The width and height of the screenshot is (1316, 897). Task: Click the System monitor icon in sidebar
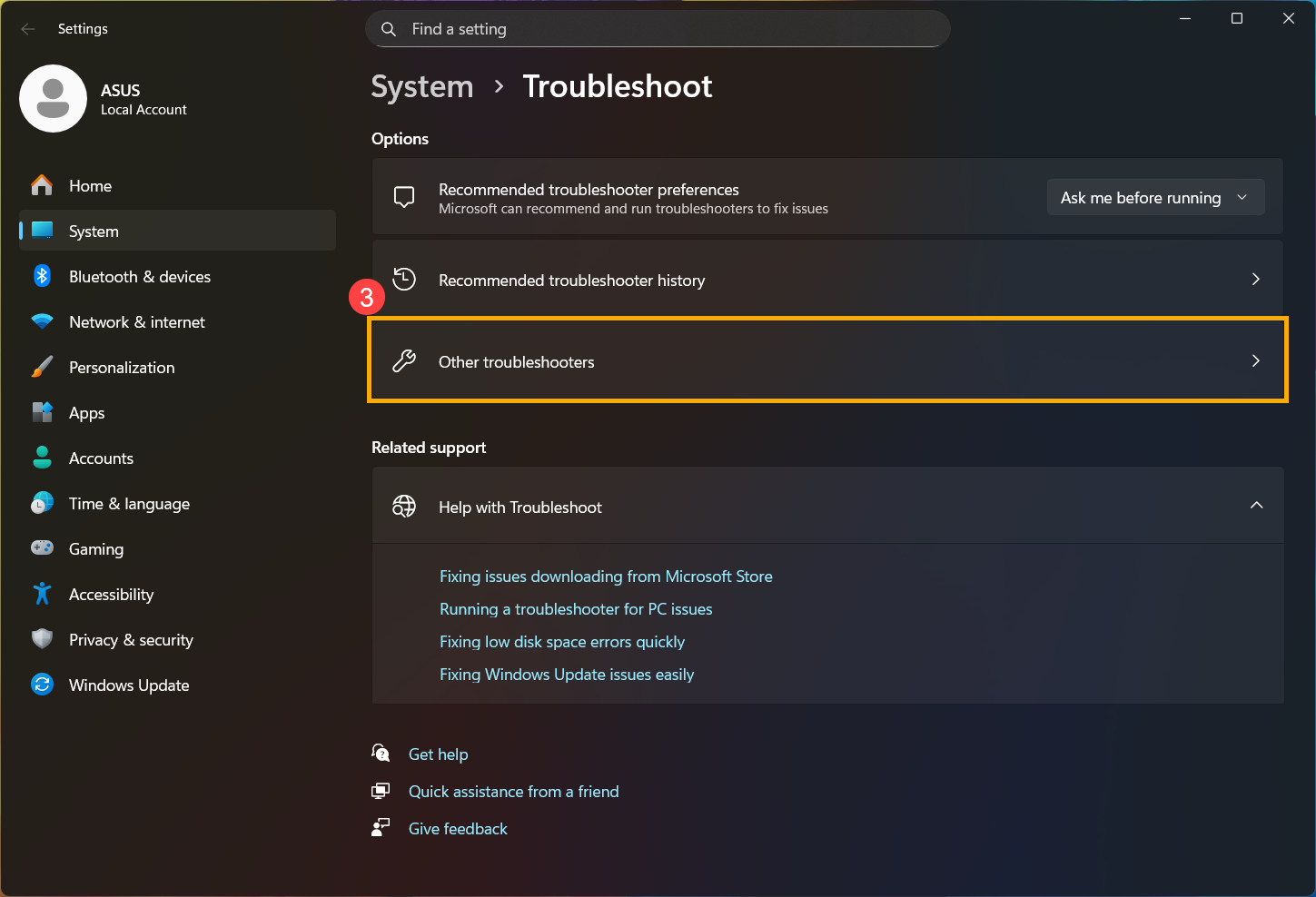point(42,231)
